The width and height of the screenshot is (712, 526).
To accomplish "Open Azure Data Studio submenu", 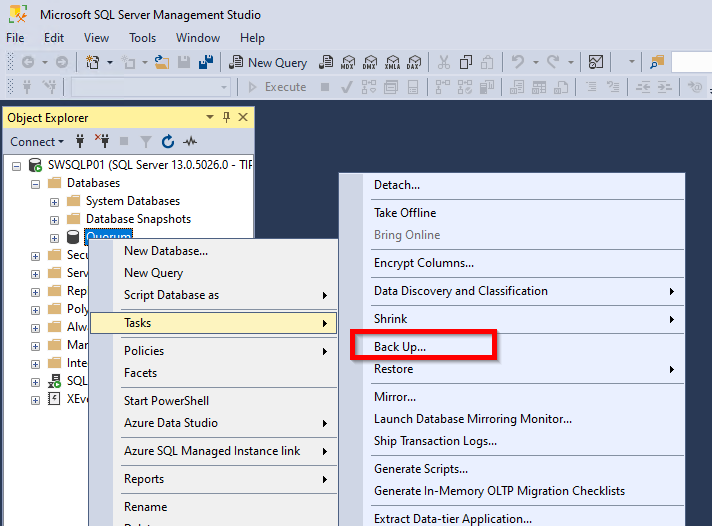I will coord(213,423).
